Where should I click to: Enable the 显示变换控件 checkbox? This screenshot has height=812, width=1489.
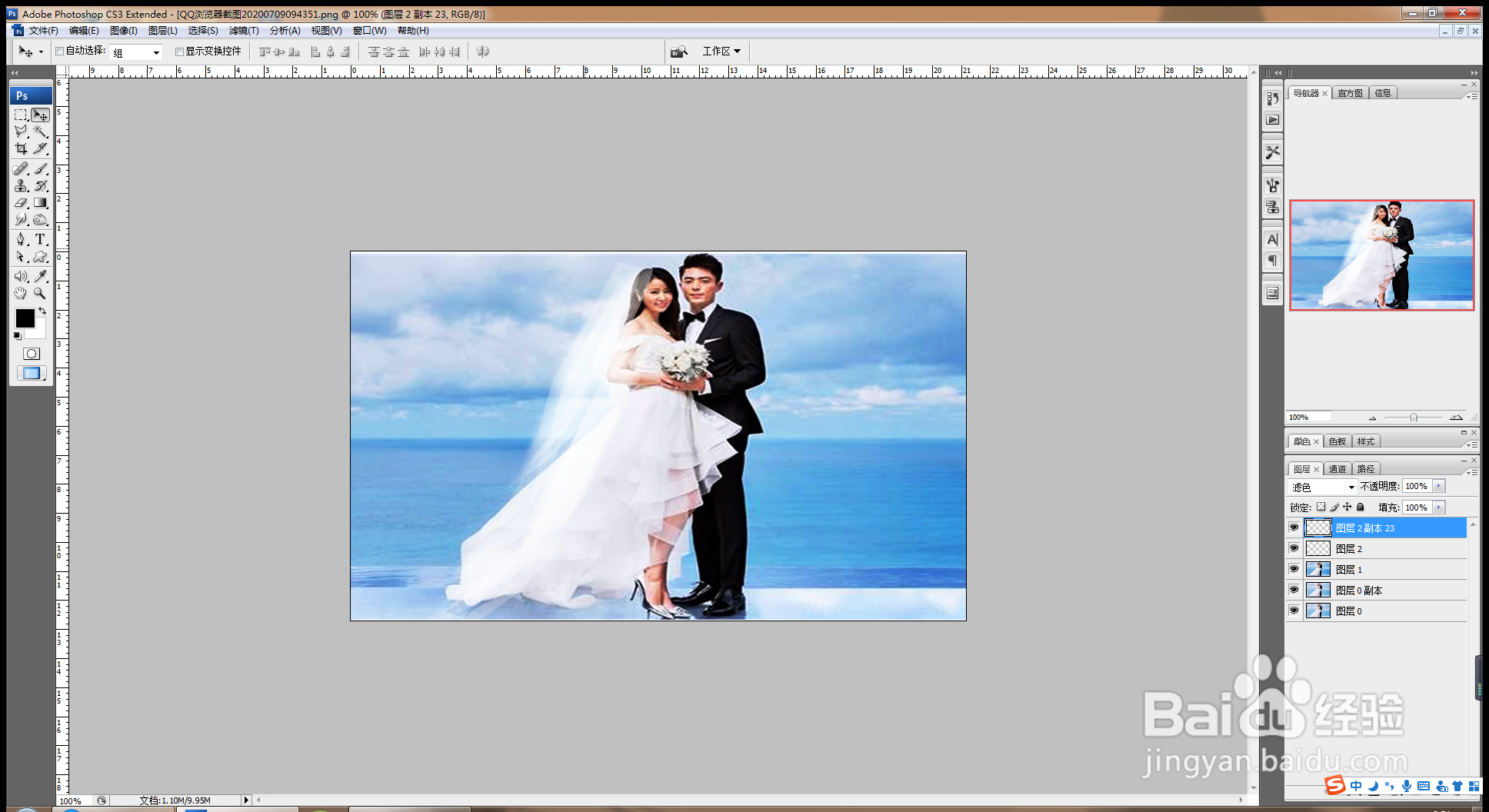pyautogui.click(x=179, y=52)
